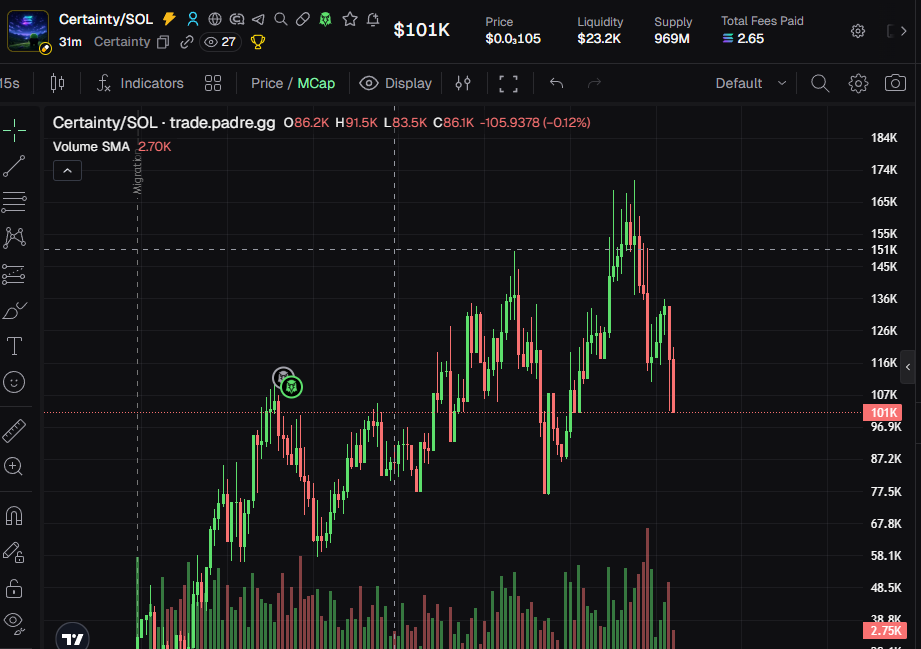Toggle stay in drawing mode

[14, 552]
